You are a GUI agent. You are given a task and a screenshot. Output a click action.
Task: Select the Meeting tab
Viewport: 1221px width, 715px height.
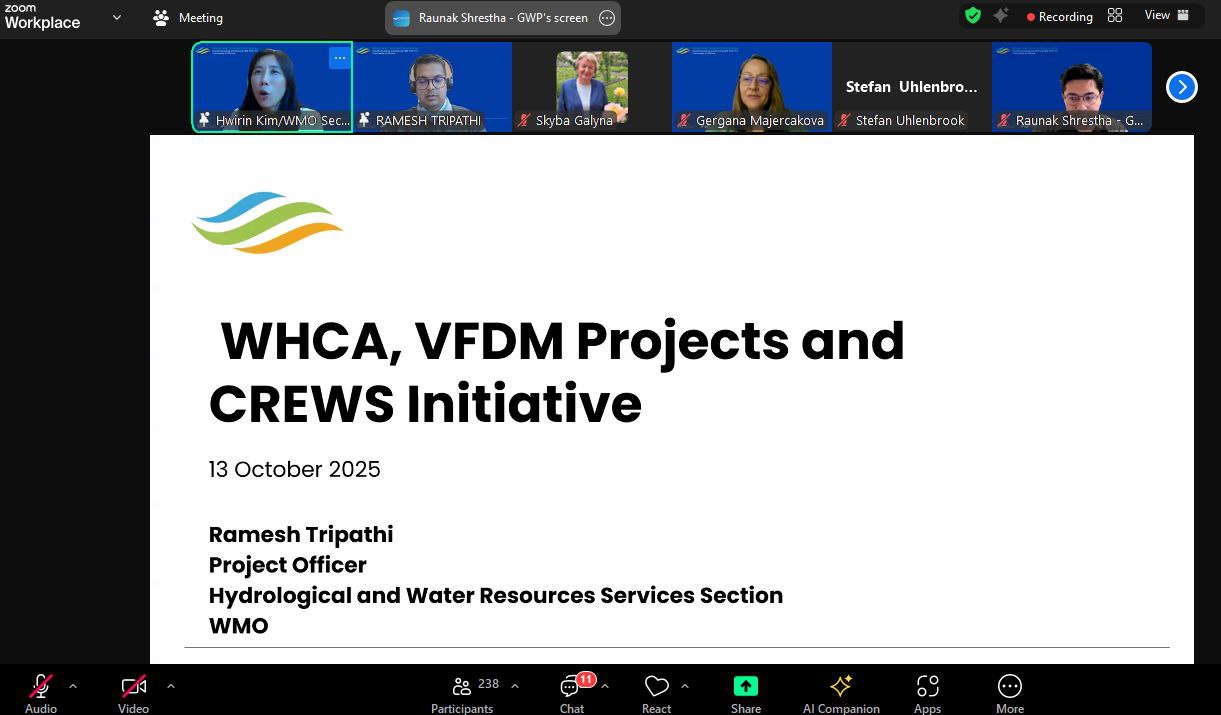[188, 18]
